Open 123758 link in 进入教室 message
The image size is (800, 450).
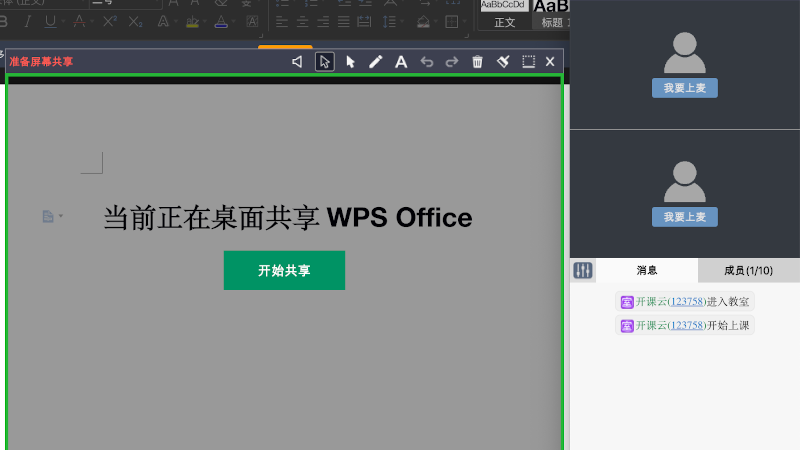click(687, 302)
